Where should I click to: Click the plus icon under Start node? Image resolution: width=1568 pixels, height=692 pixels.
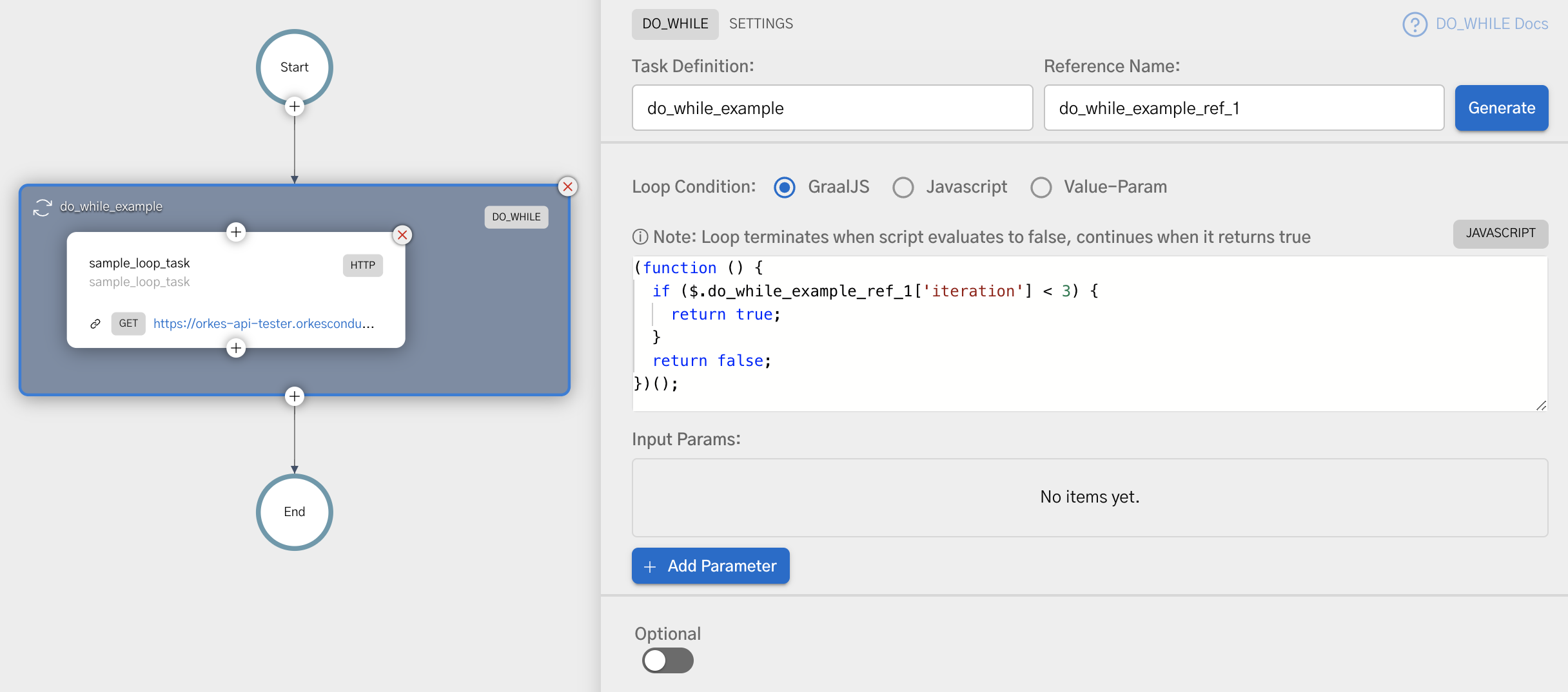295,106
